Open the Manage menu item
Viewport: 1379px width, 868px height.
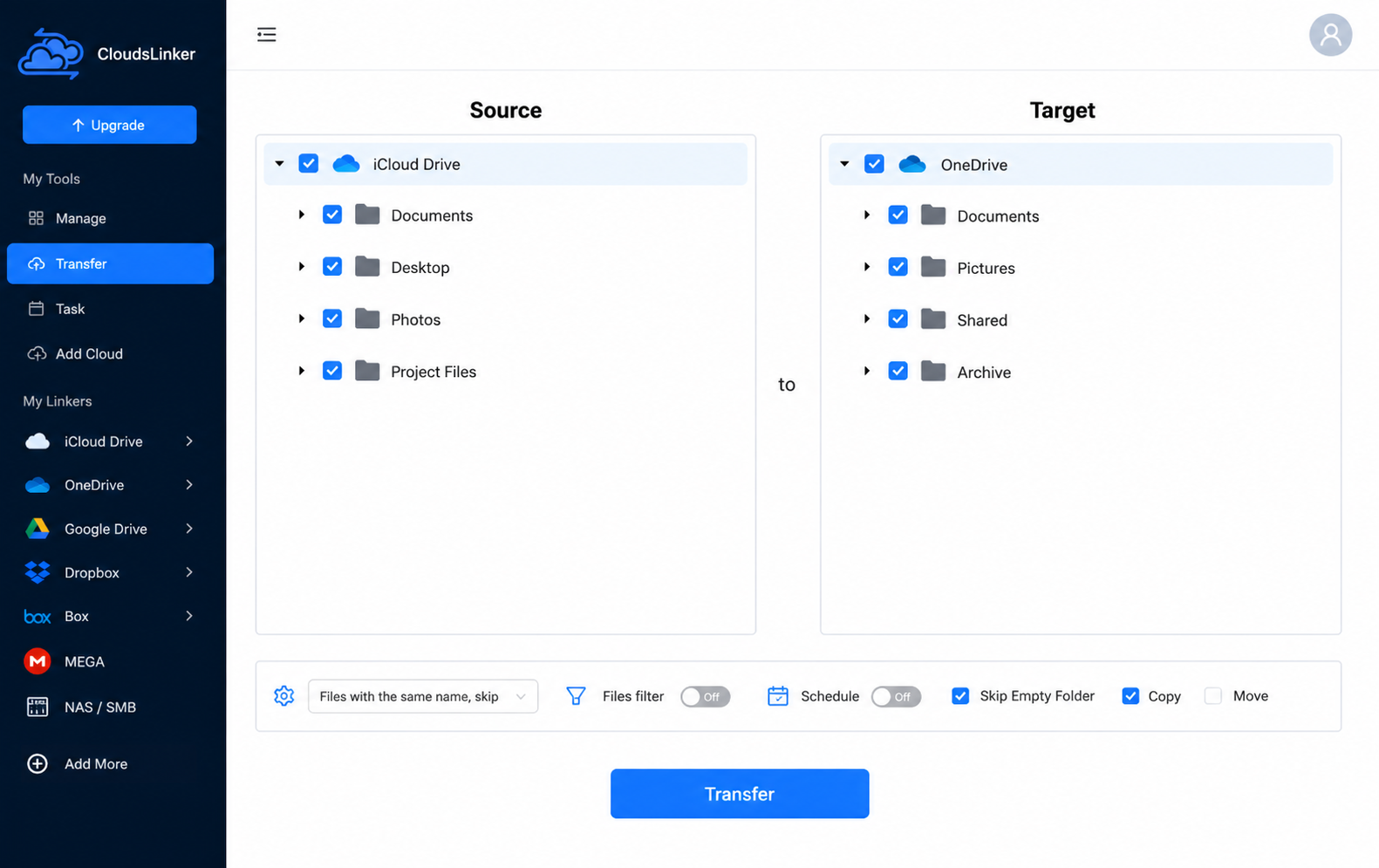110,218
